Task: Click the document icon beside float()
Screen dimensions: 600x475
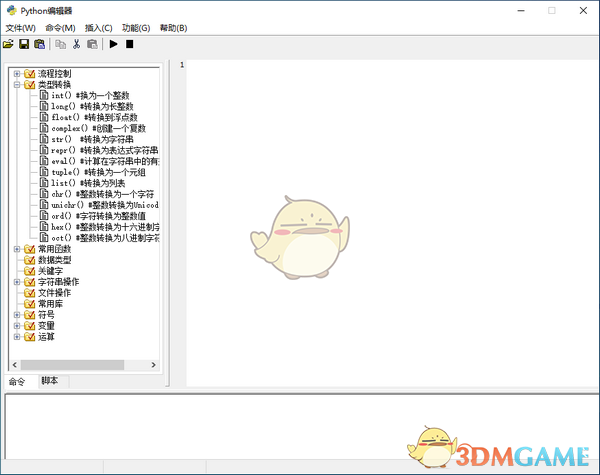Action: pos(44,117)
